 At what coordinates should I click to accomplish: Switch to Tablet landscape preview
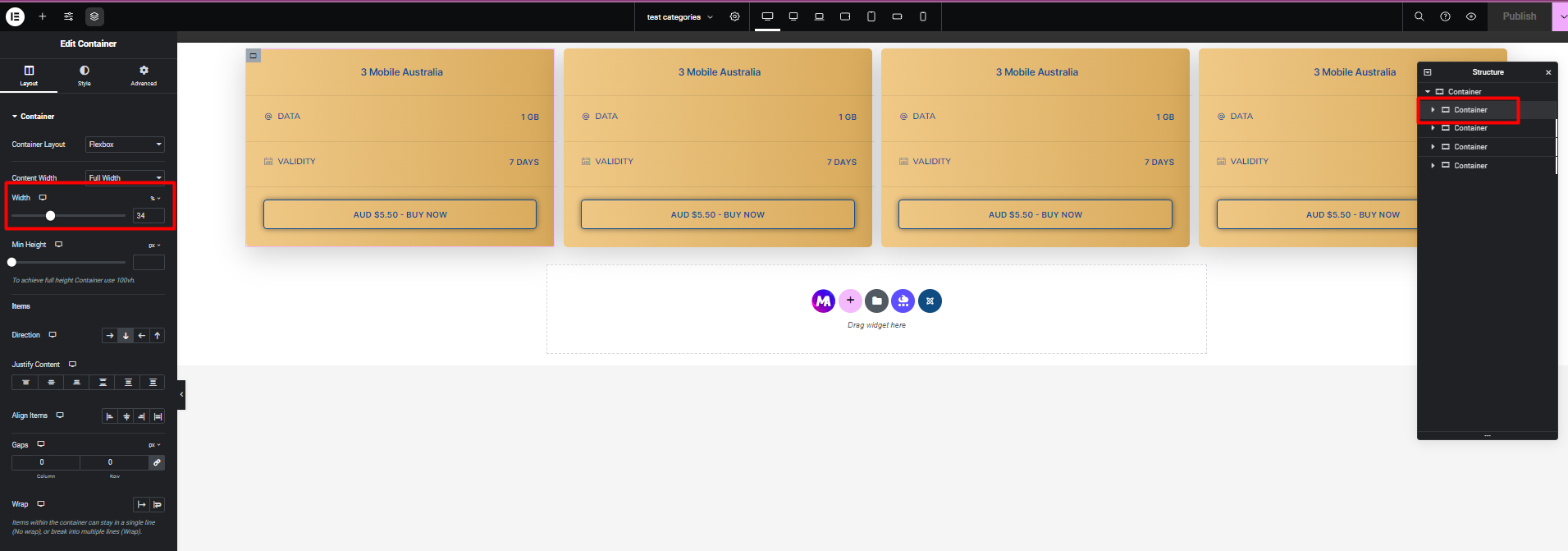tap(845, 16)
